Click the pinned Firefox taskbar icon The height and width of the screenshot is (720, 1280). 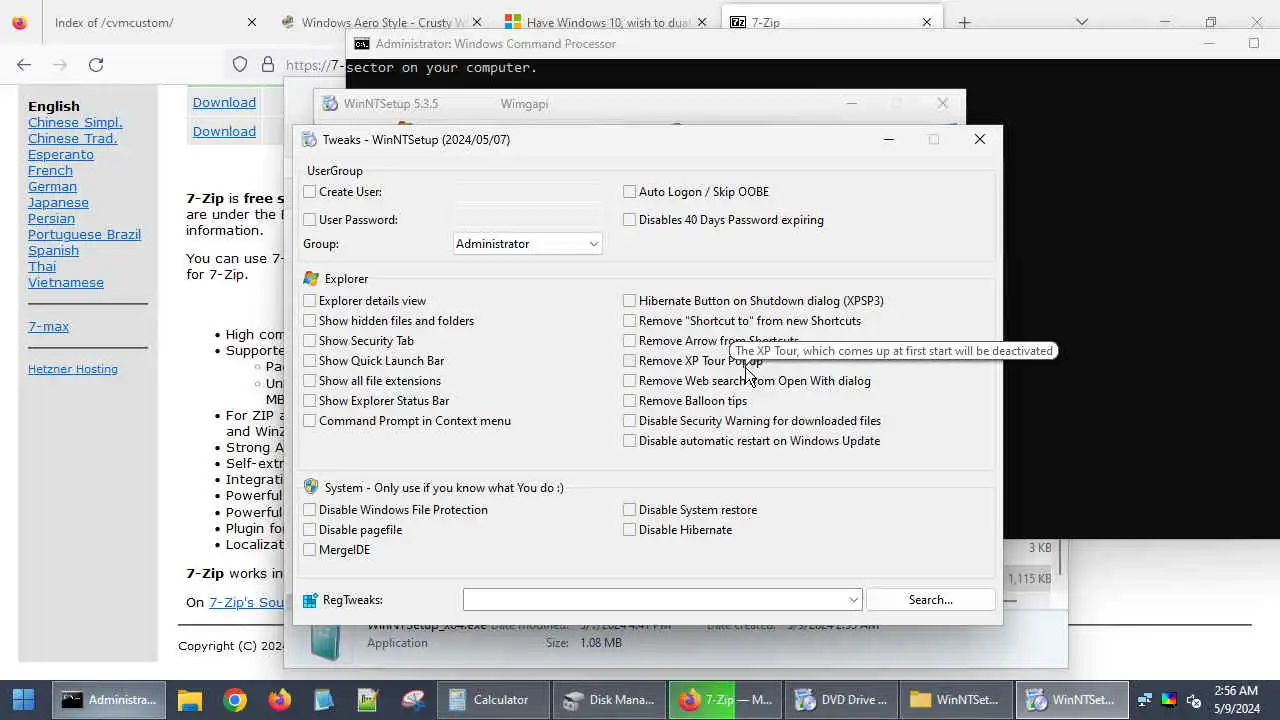coord(280,700)
